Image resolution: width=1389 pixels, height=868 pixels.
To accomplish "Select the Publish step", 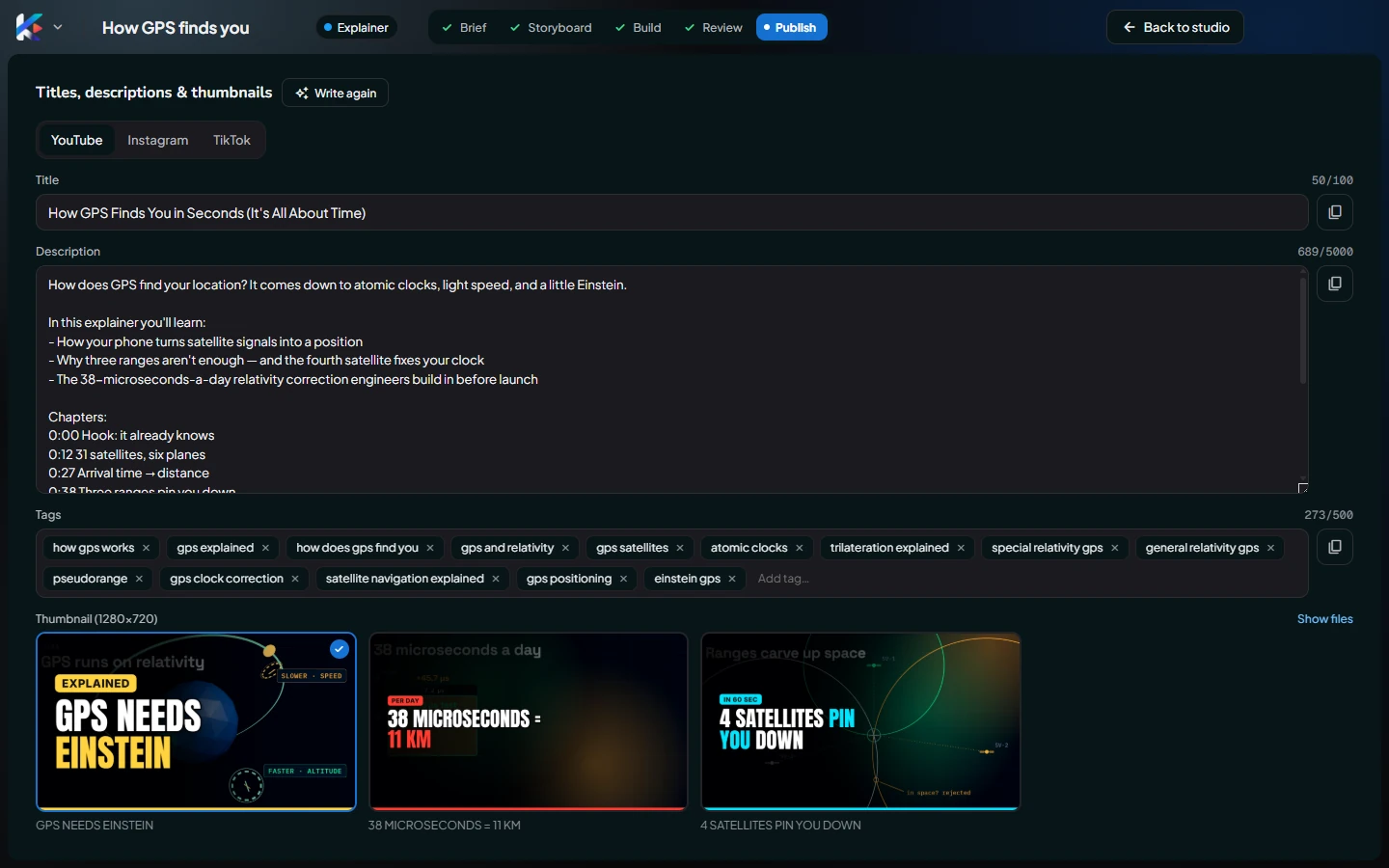I will [x=791, y=27].
